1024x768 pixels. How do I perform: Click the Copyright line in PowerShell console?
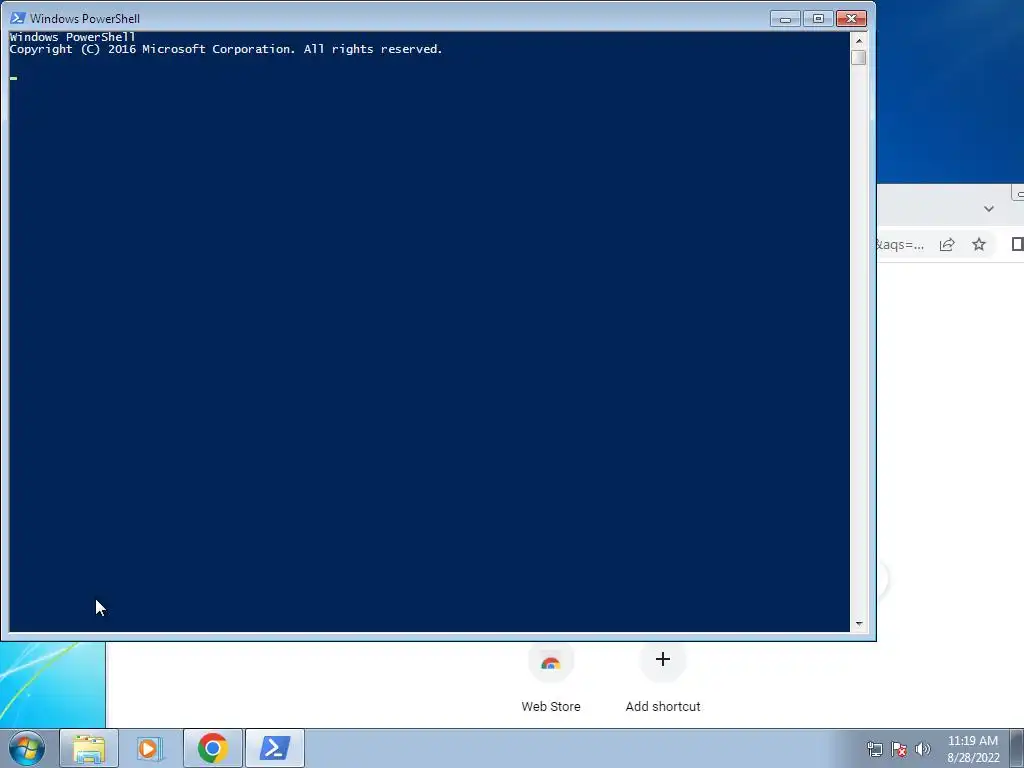(226, 50)
